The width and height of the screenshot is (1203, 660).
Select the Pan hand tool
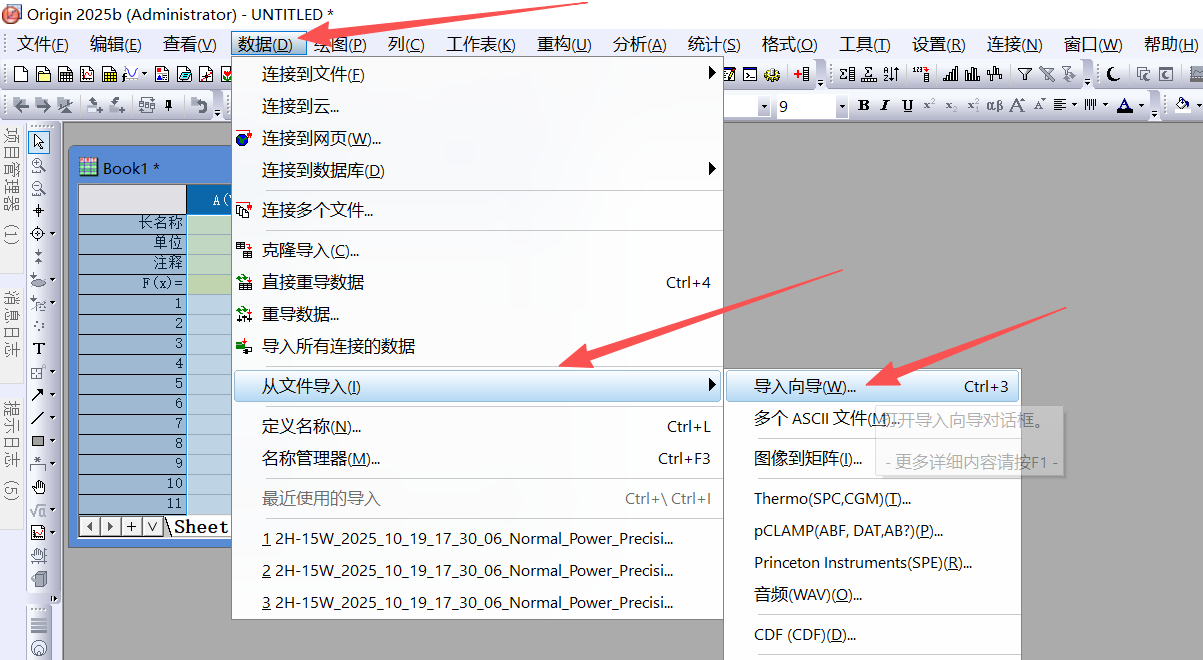[39, 487]
